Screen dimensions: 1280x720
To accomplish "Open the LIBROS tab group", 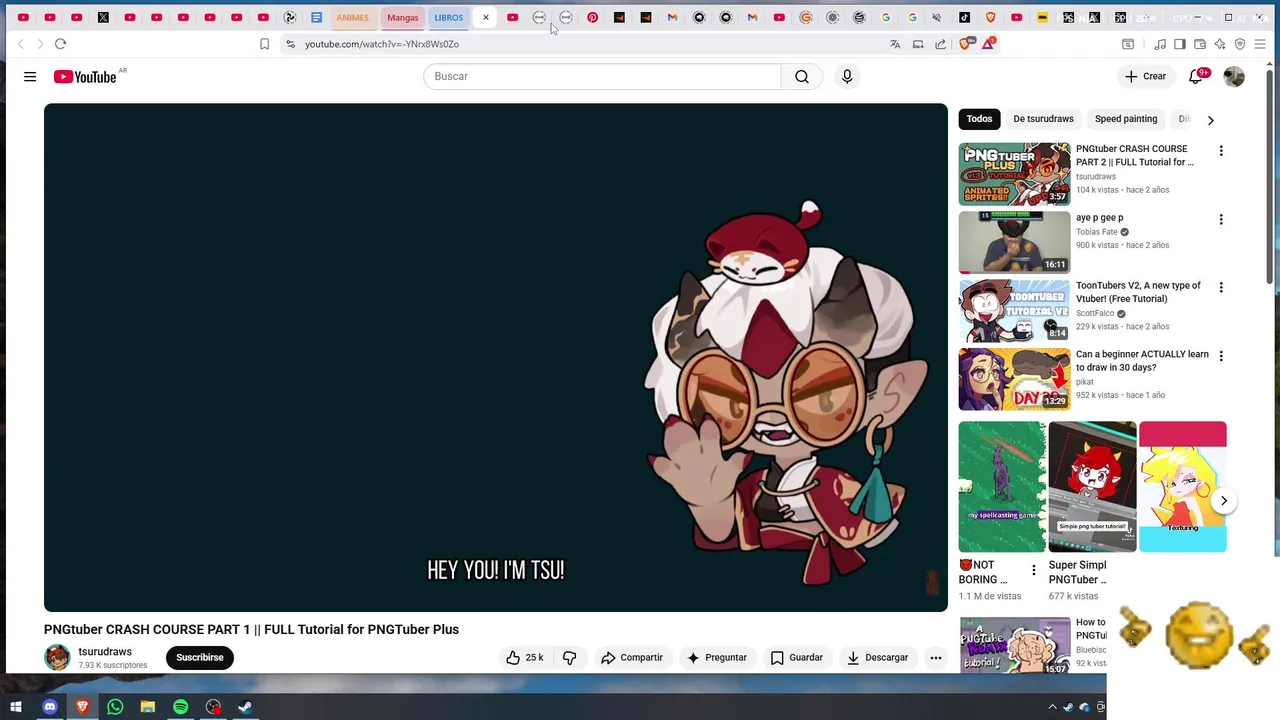I will [449, 17].
